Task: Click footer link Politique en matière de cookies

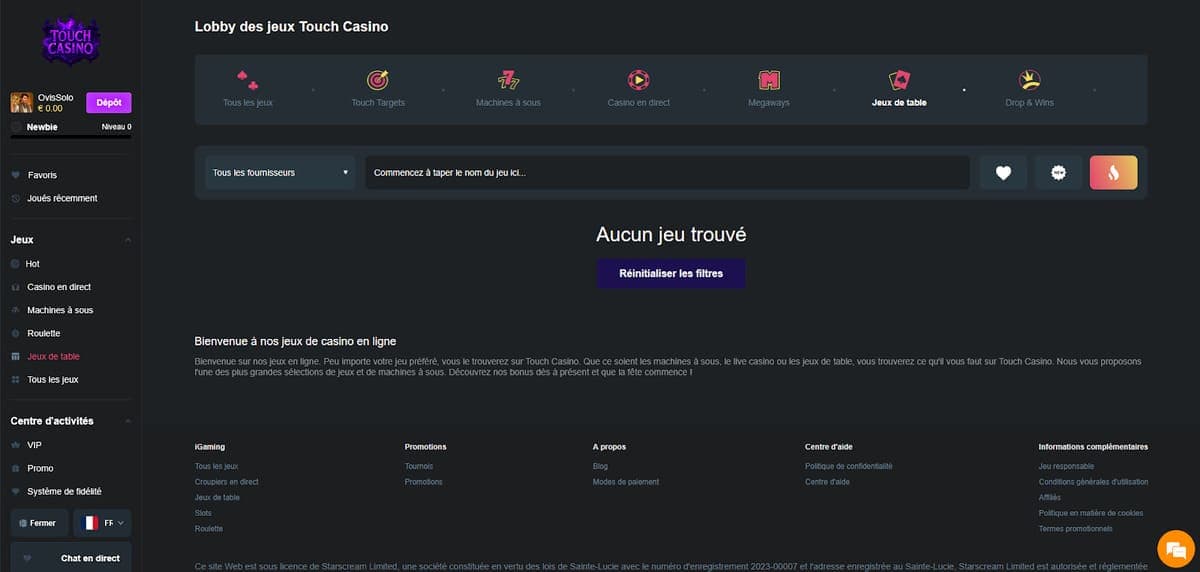Action: click(x=1090, y=513)
